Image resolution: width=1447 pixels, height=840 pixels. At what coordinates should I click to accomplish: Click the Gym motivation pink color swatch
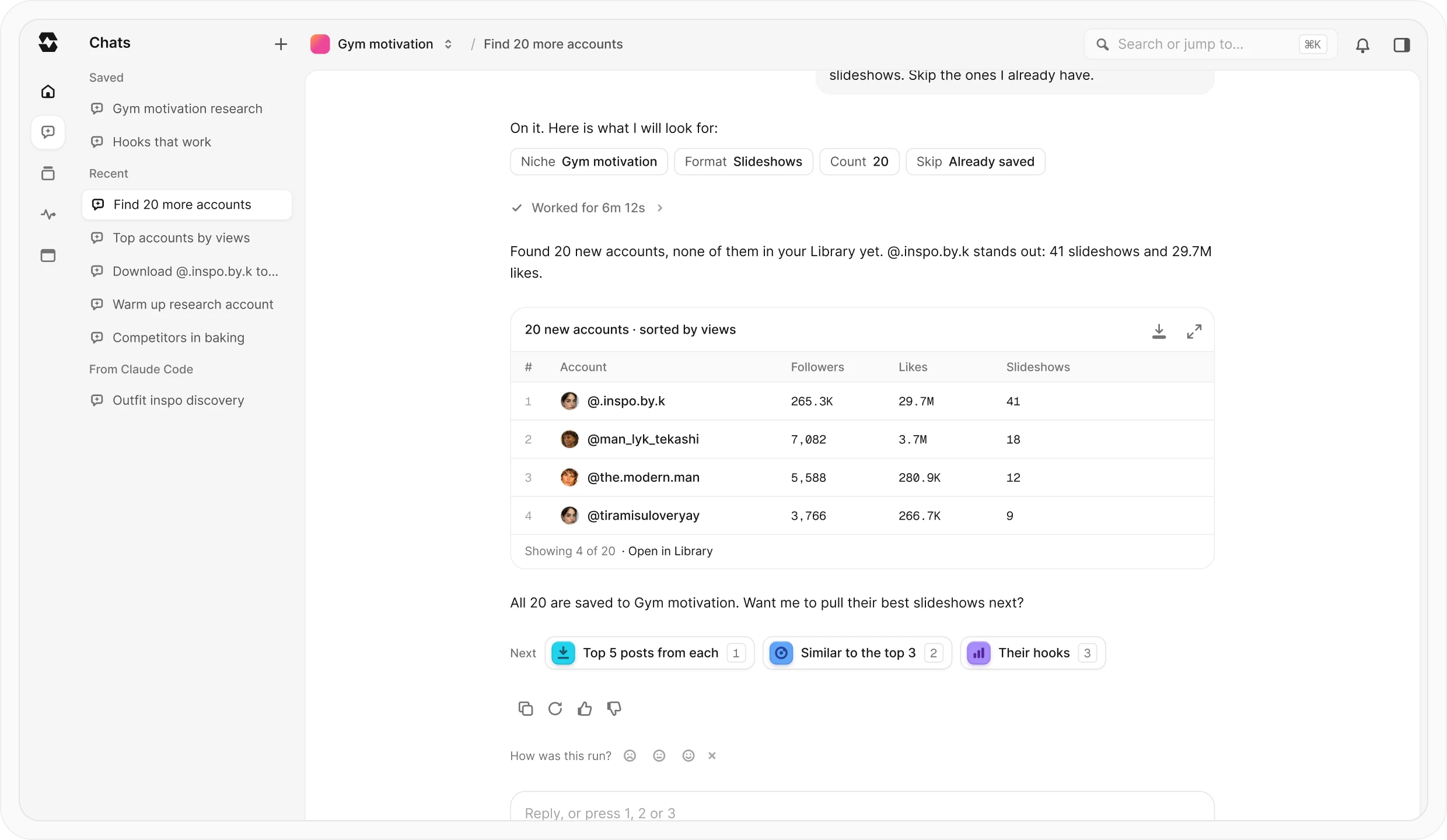point(320,44)
